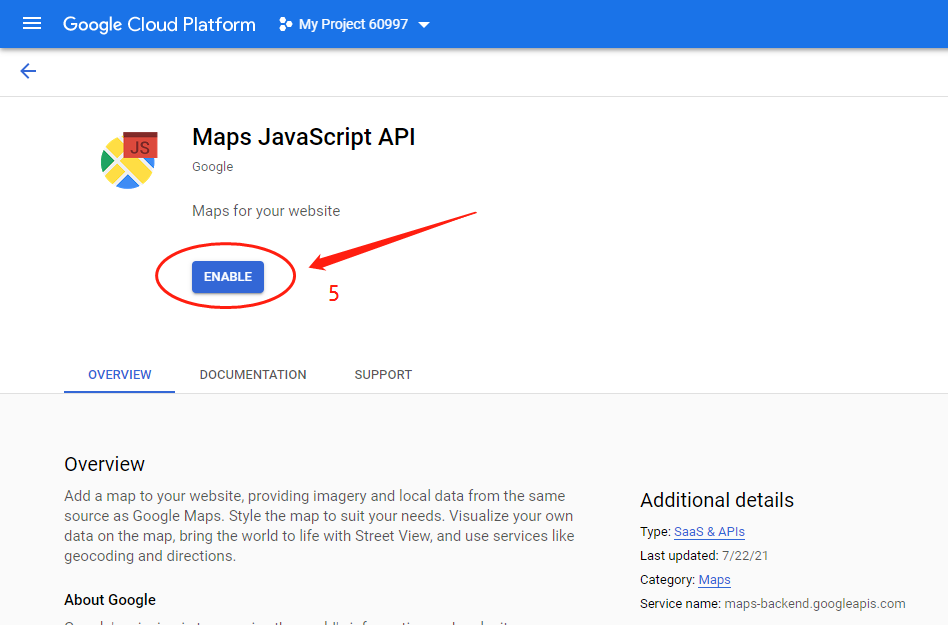Switch to the Overview tab
The width and height of the screenshot is (948, 625).
[x=120, y=375]
